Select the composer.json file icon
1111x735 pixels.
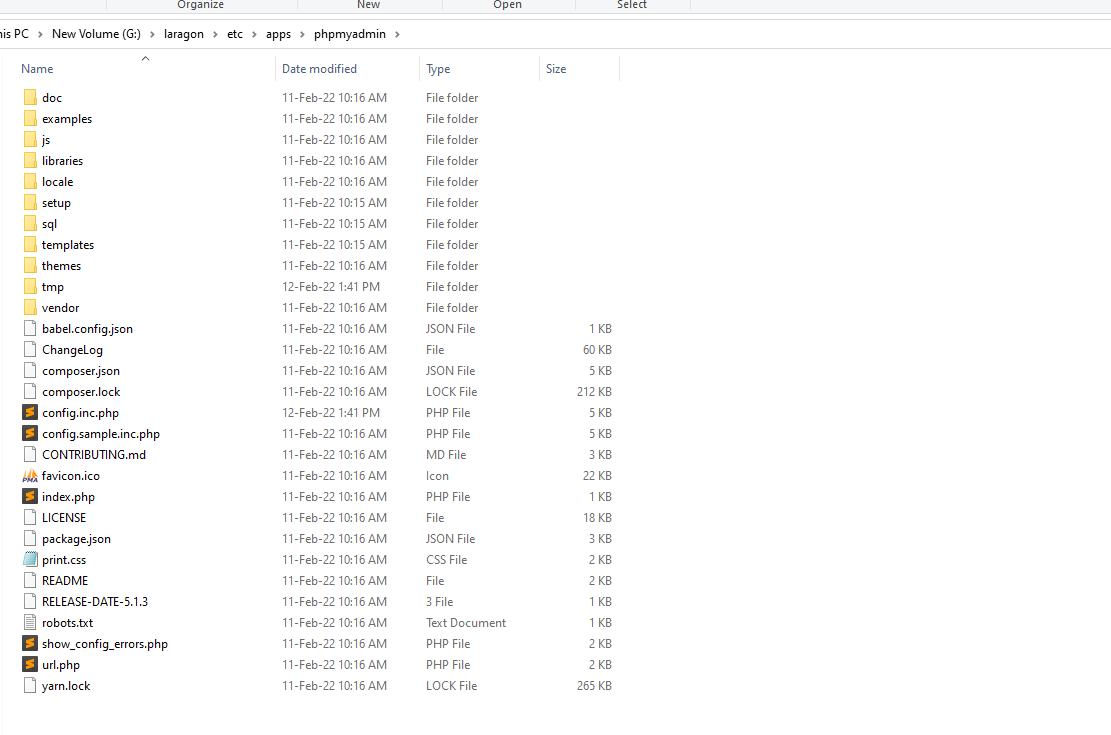(30, 371)
